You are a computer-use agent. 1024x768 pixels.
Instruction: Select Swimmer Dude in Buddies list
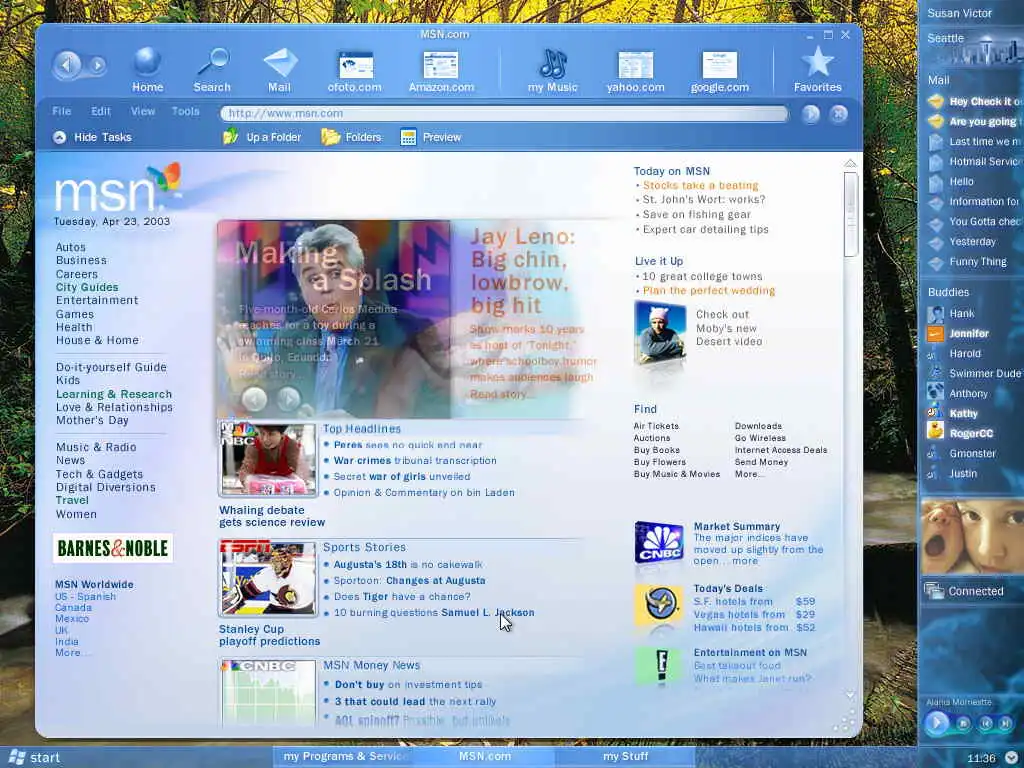(x=973, y=374)
